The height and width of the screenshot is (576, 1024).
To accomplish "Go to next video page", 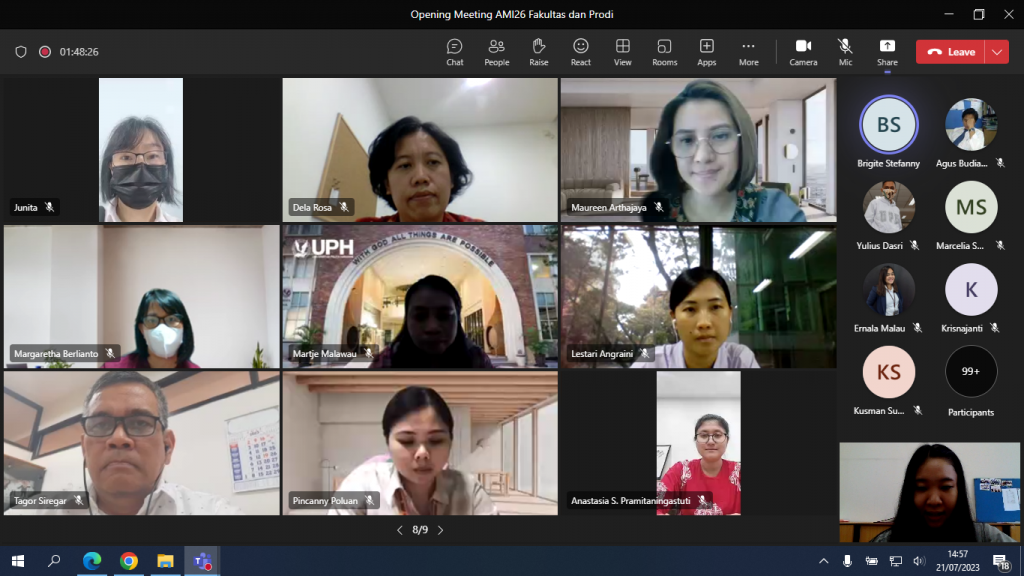I will click(440, 530).
